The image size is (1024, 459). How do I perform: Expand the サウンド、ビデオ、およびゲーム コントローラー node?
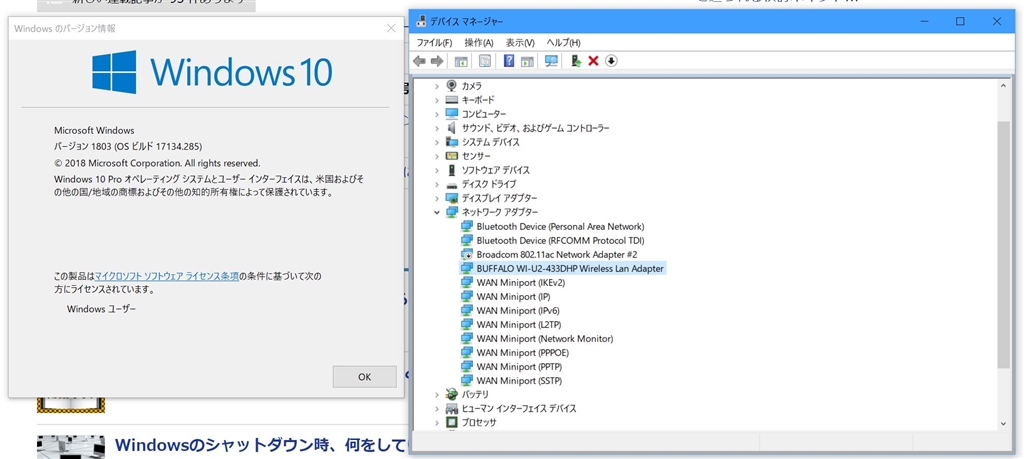point(437,128)
